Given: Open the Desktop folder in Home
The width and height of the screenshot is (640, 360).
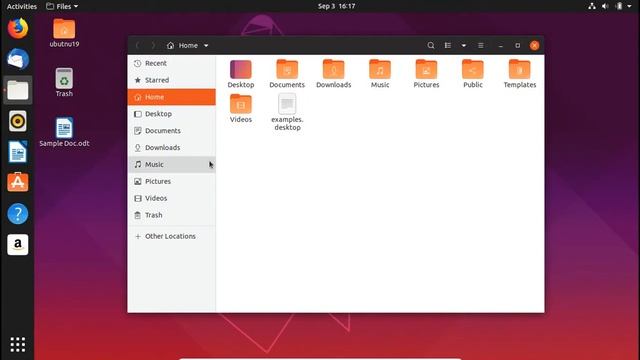Looking at the screenshot, I should pos(241,70).
